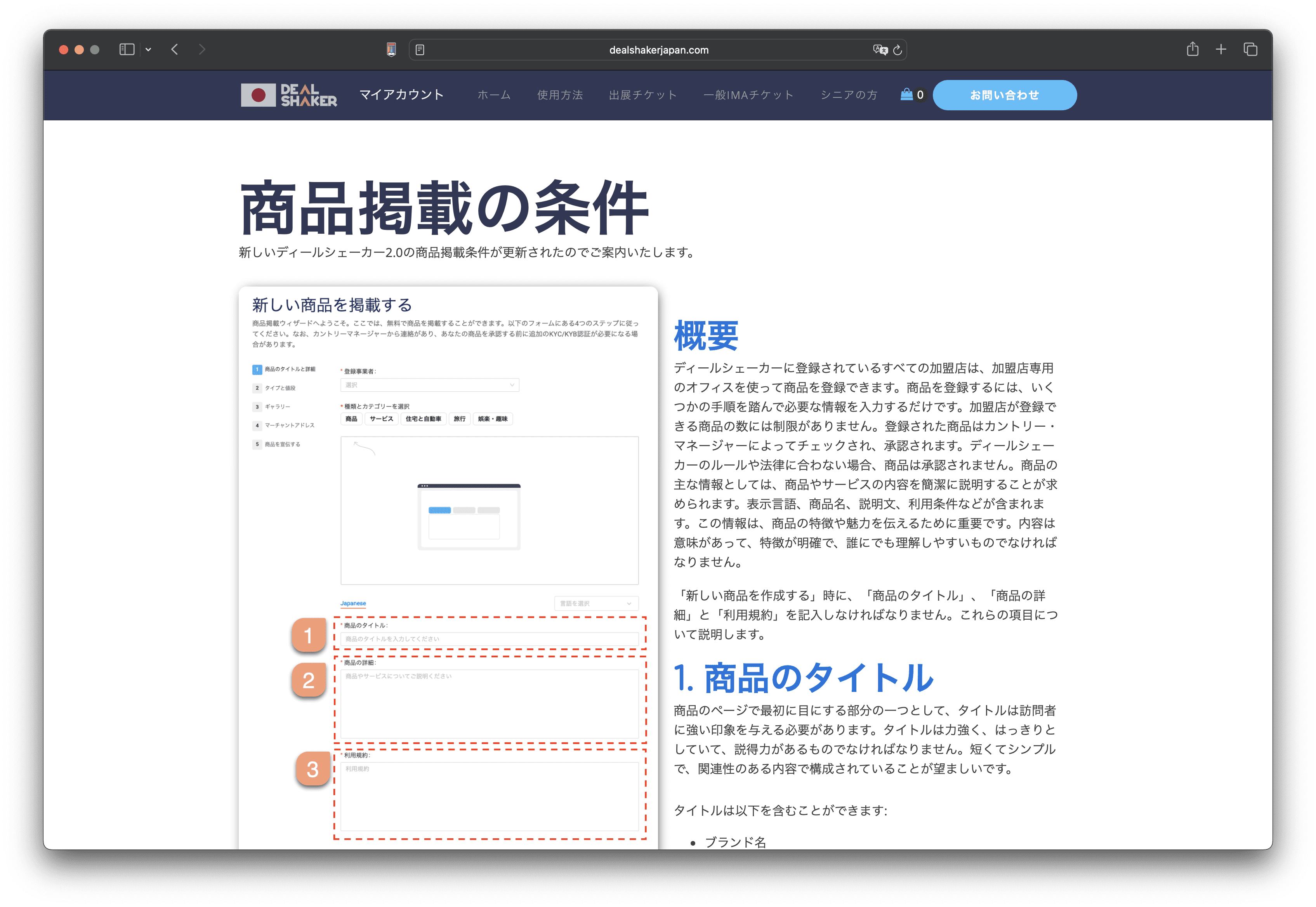Image resolution: width=1316 pixels, height=907 pixels.
Task: Go to ホーム nav link
Action: (494, 95)
